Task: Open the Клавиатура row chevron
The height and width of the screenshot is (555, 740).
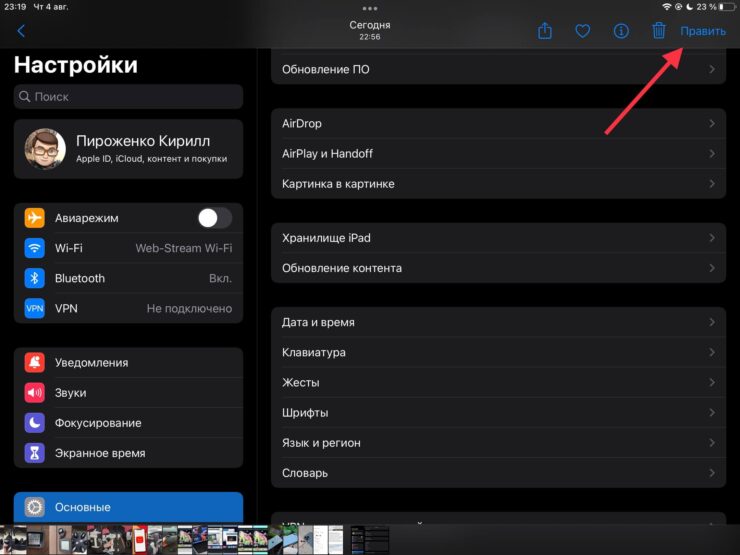Action: (x=711, y=353)
